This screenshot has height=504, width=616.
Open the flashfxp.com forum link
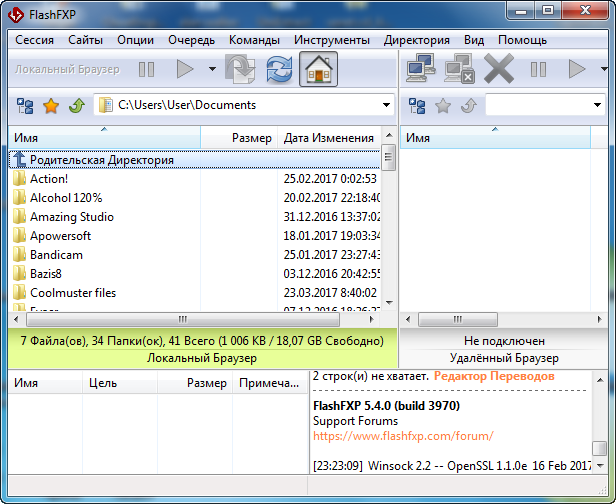403,436
